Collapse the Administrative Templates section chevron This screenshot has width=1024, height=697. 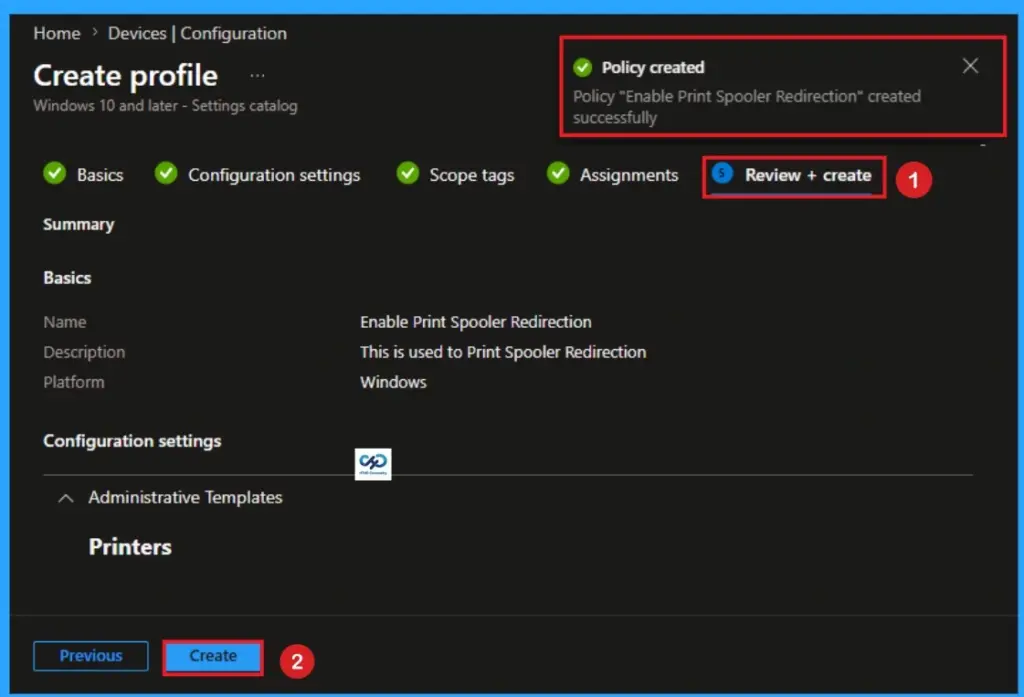(x=65, y=498)
